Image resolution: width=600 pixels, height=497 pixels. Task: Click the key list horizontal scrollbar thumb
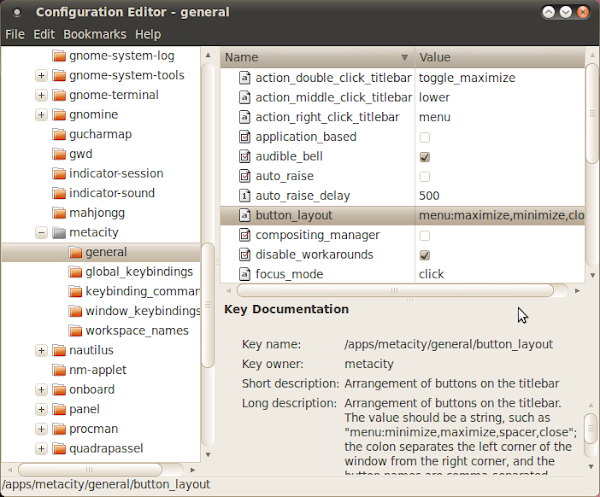(395, 290)
